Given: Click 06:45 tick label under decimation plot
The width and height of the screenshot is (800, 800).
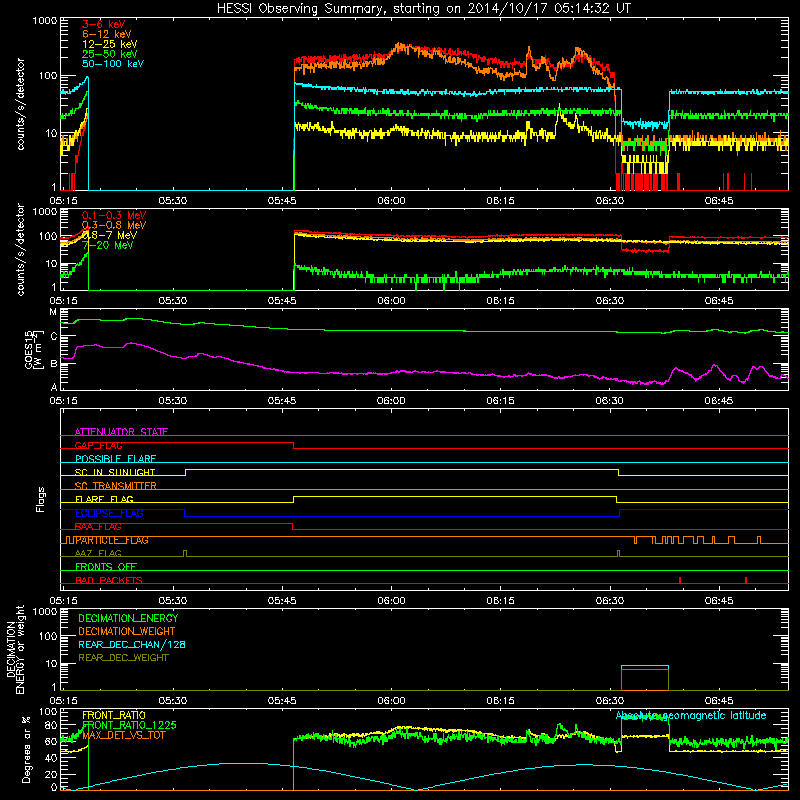Looking at the screenshot, I should [719, 701].
